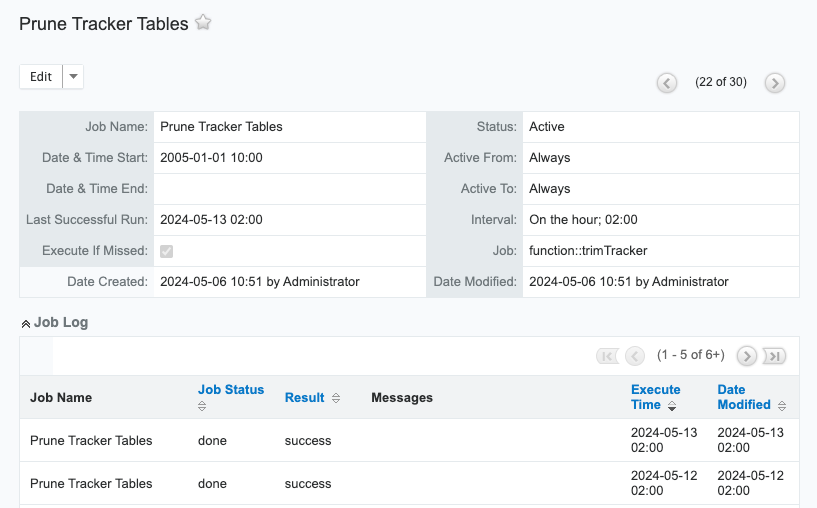Select the '(22 of 30)' record counter
The width and height of the screenshot is (817, 508).
tap(721, 82)
